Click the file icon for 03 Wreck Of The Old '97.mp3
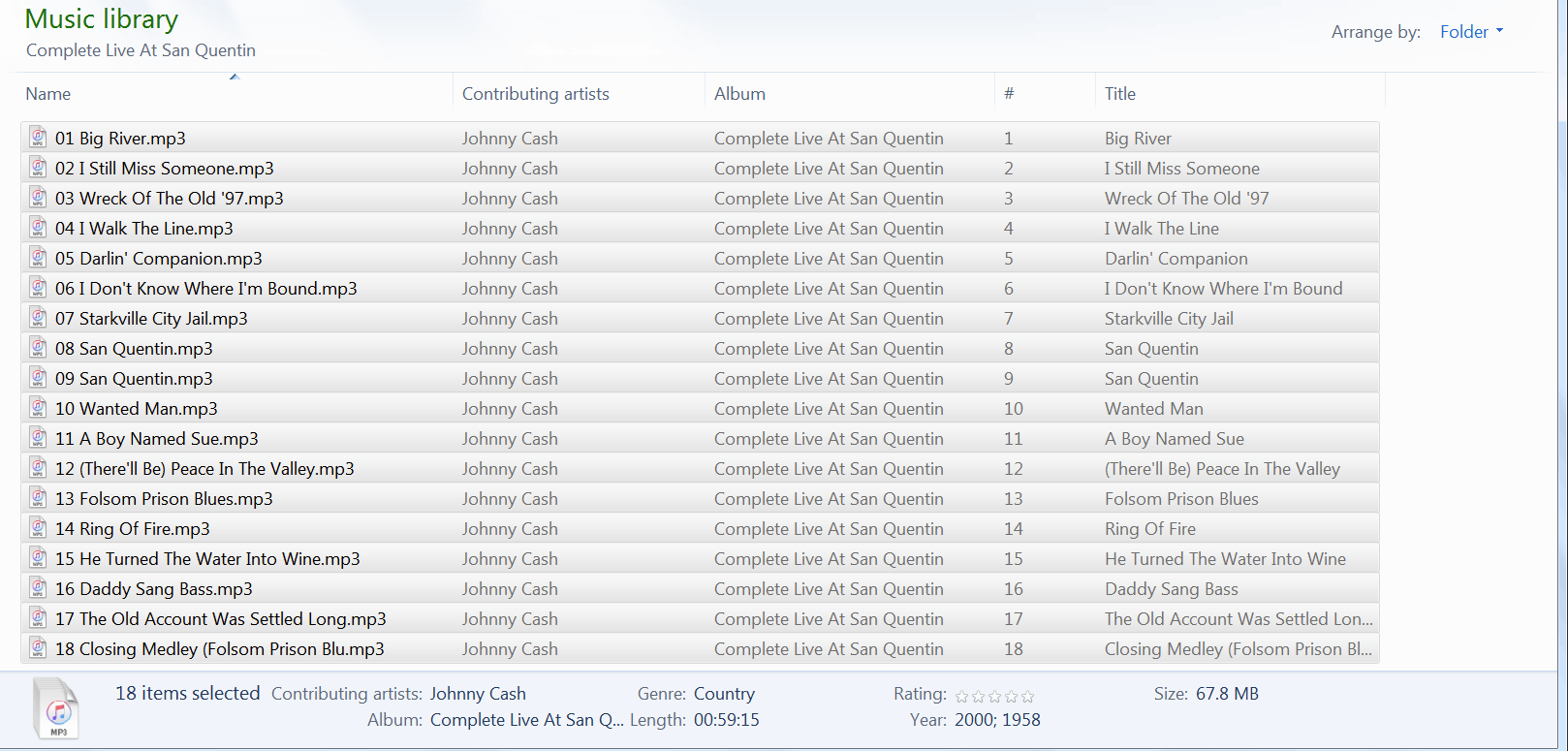The width and height of the screenshot is (1568, 751). coord(38,198)
